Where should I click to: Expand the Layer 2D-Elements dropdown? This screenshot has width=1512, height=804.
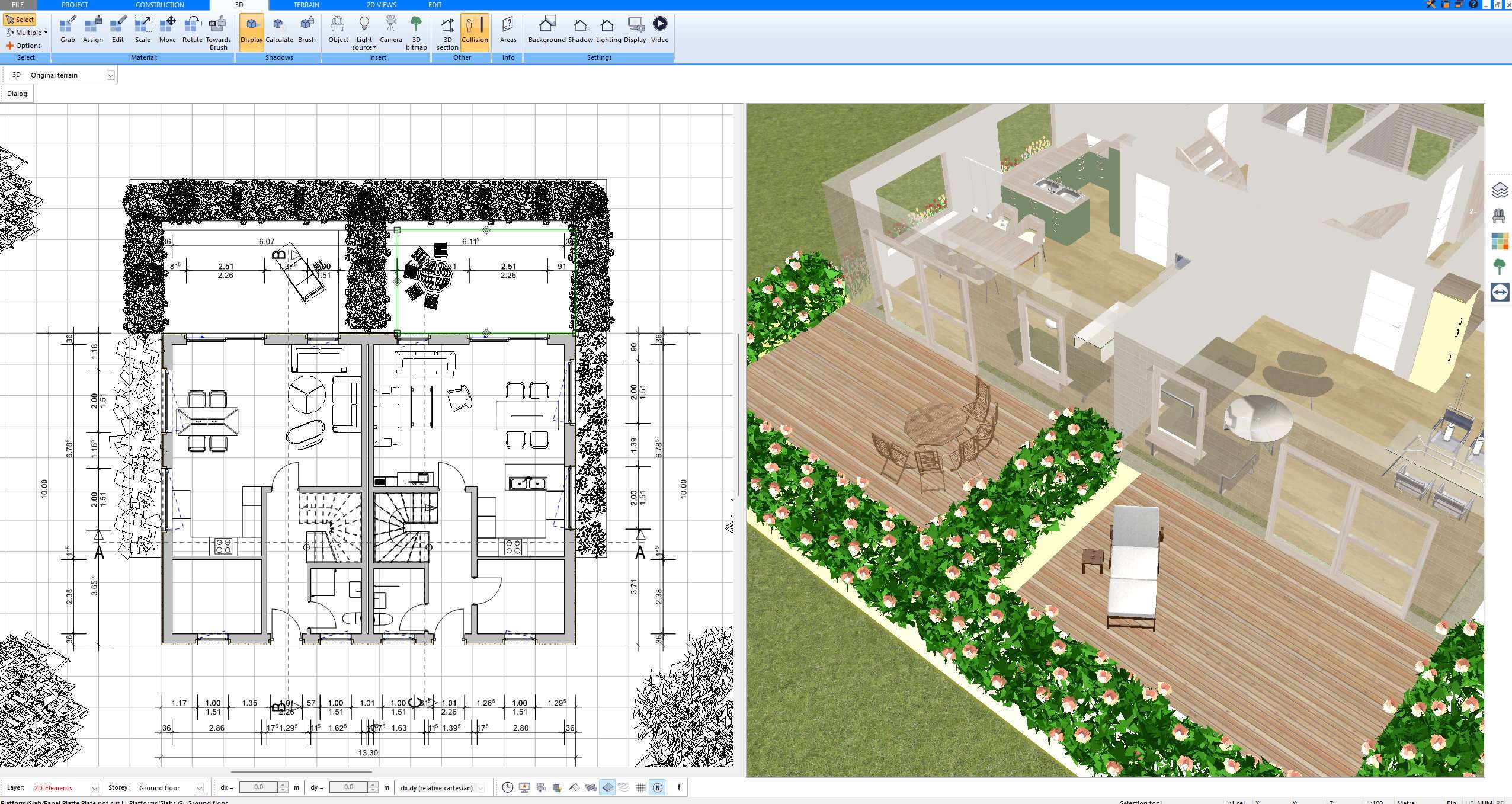(94, 788)
